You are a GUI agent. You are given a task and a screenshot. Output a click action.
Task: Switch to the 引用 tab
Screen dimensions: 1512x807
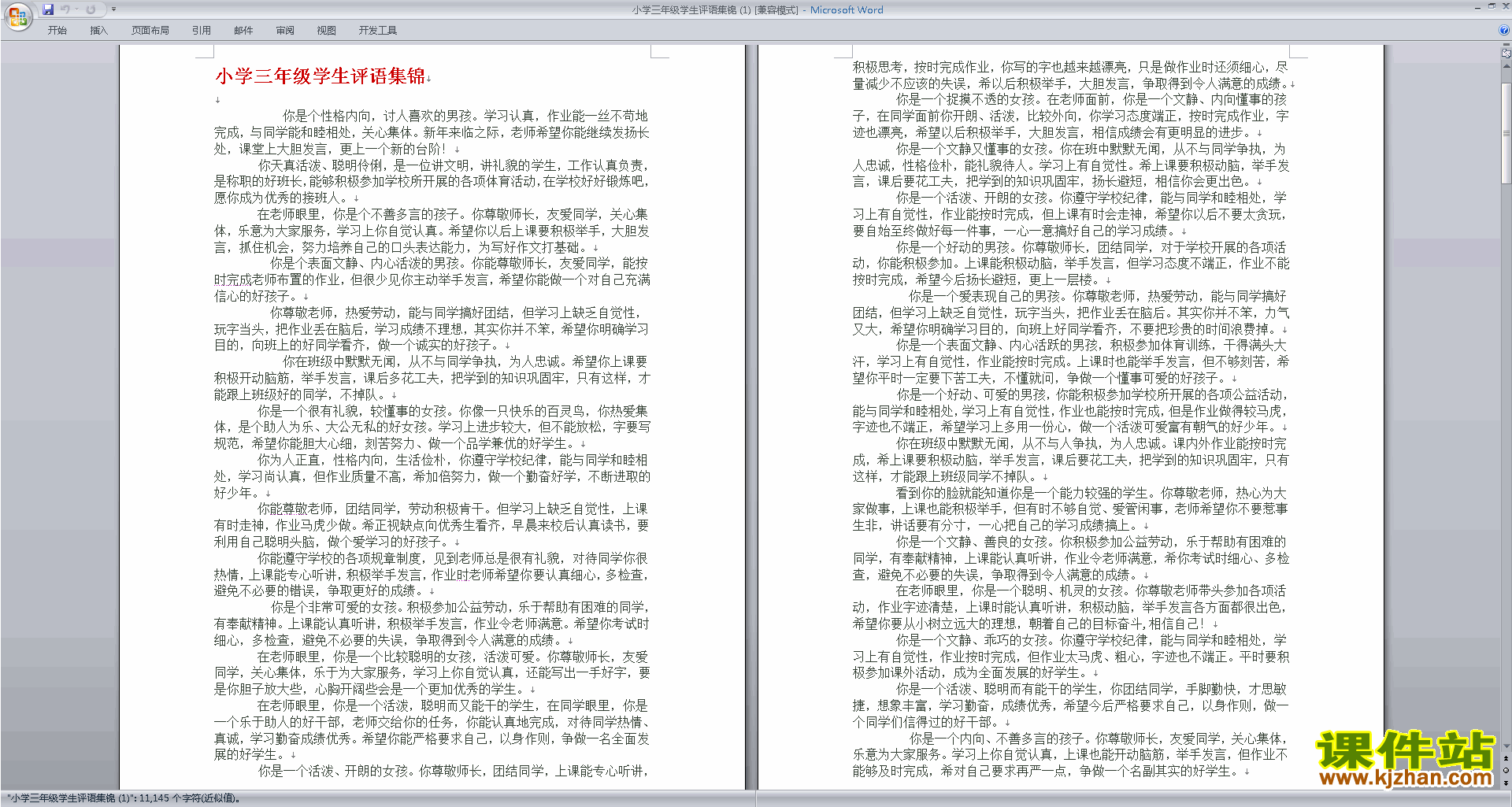pyautogui.click(x=202, y=31)
